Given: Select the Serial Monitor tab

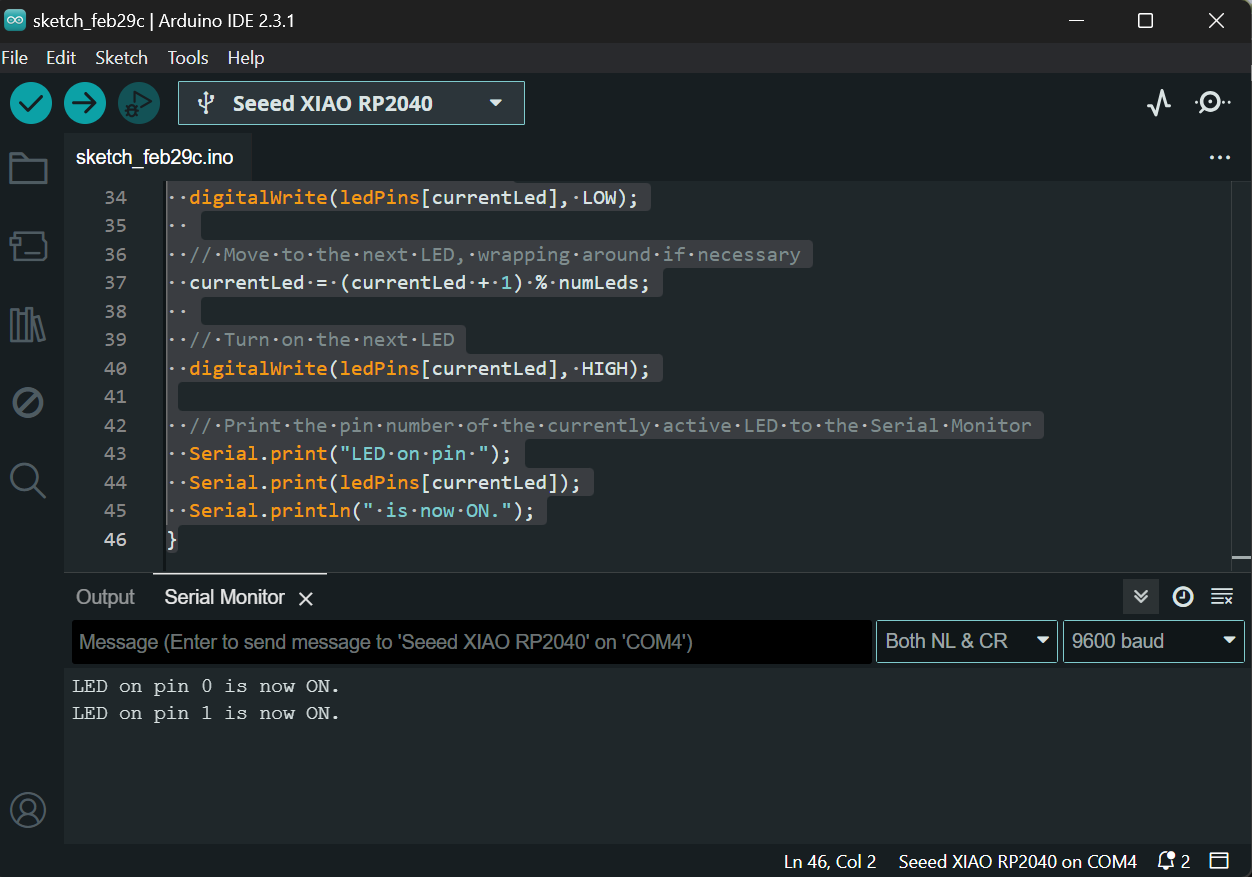Looking at the screenshot, I should pyautogui.click(x=225, y=597).
